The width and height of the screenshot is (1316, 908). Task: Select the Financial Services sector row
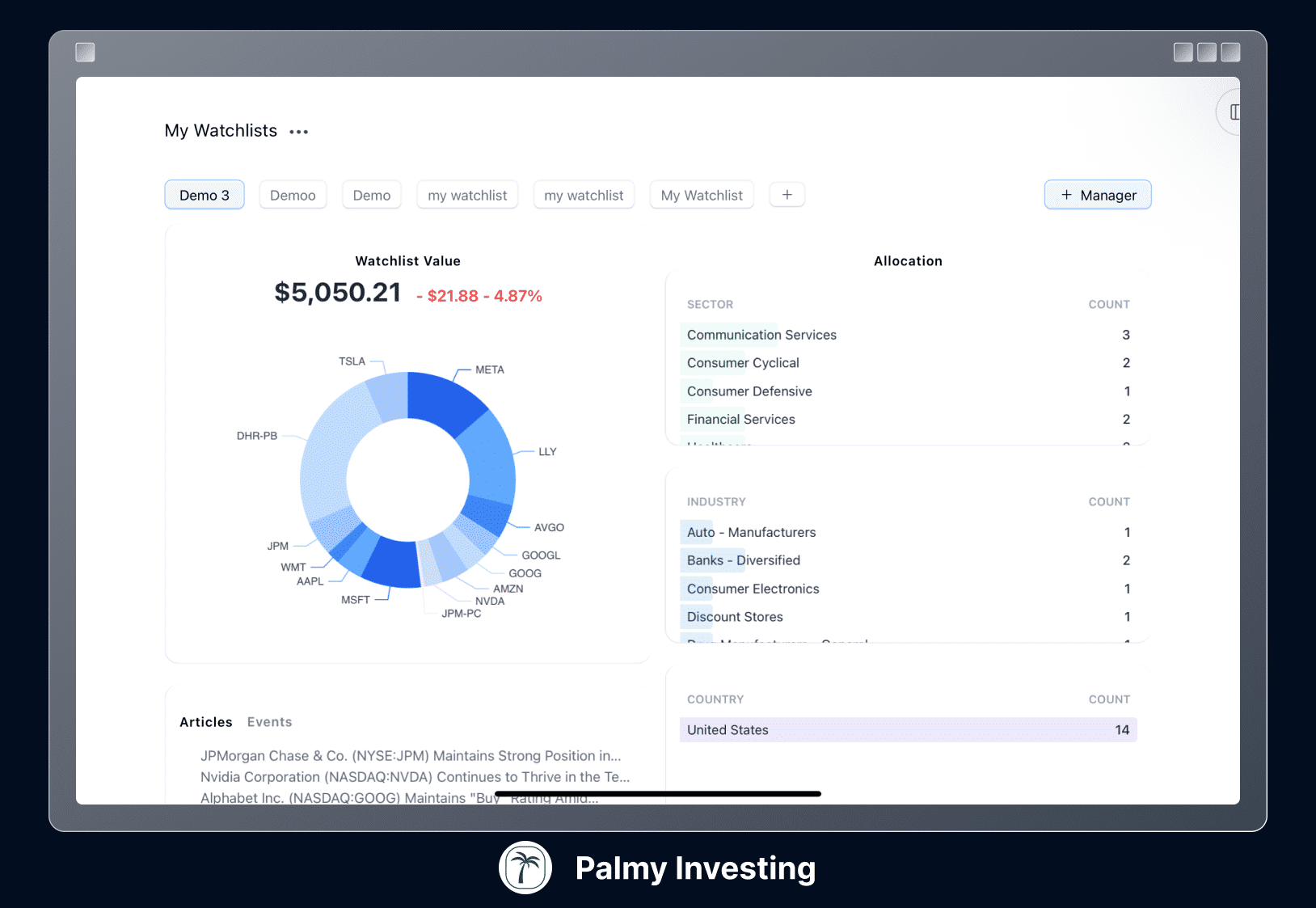point(908,419)
